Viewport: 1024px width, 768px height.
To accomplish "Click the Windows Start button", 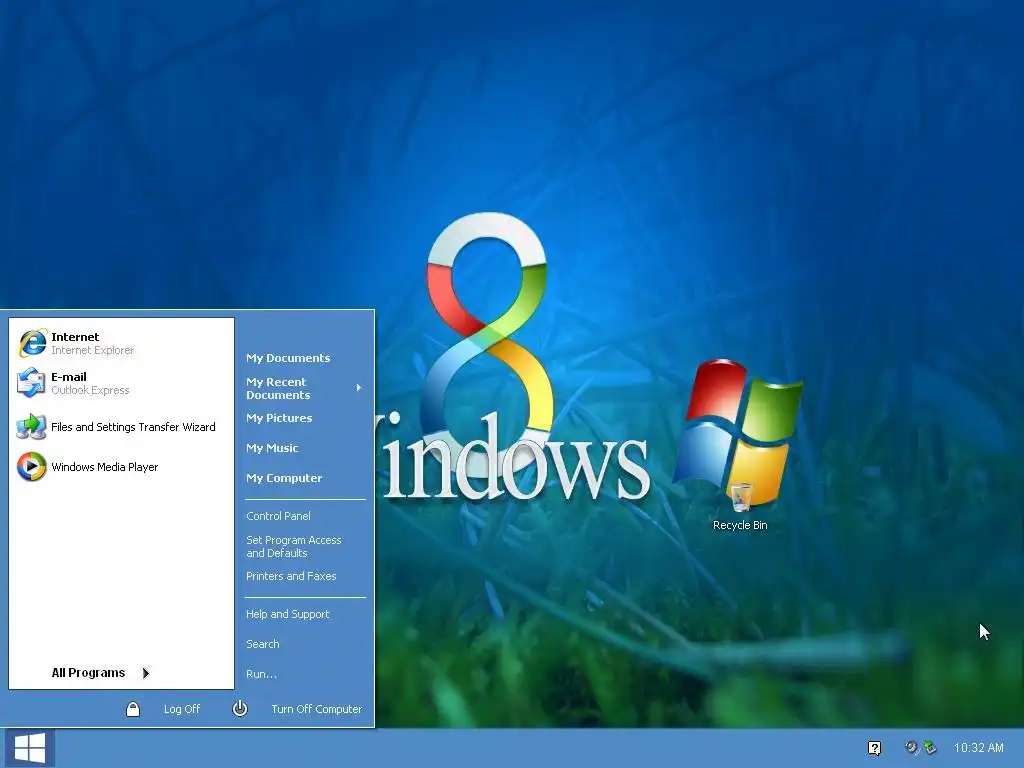I will 30,748.
